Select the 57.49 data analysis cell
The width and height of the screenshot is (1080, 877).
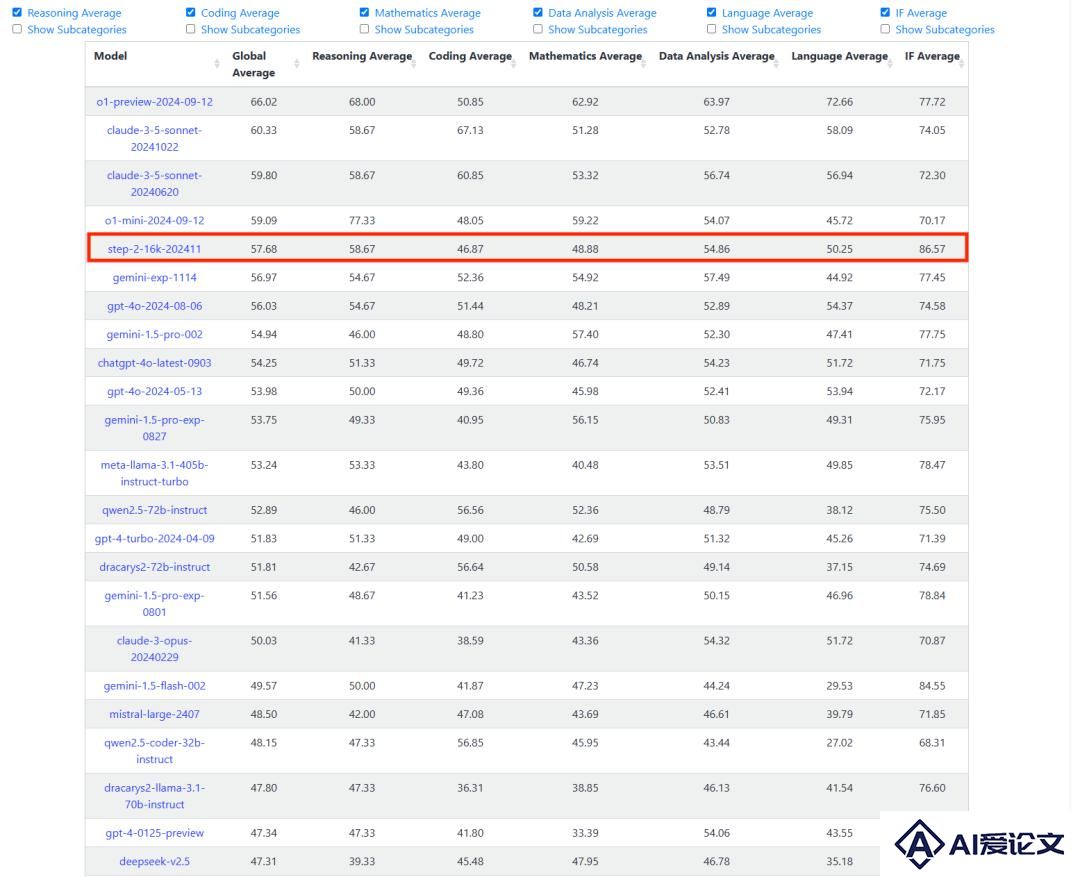point(716,278)
